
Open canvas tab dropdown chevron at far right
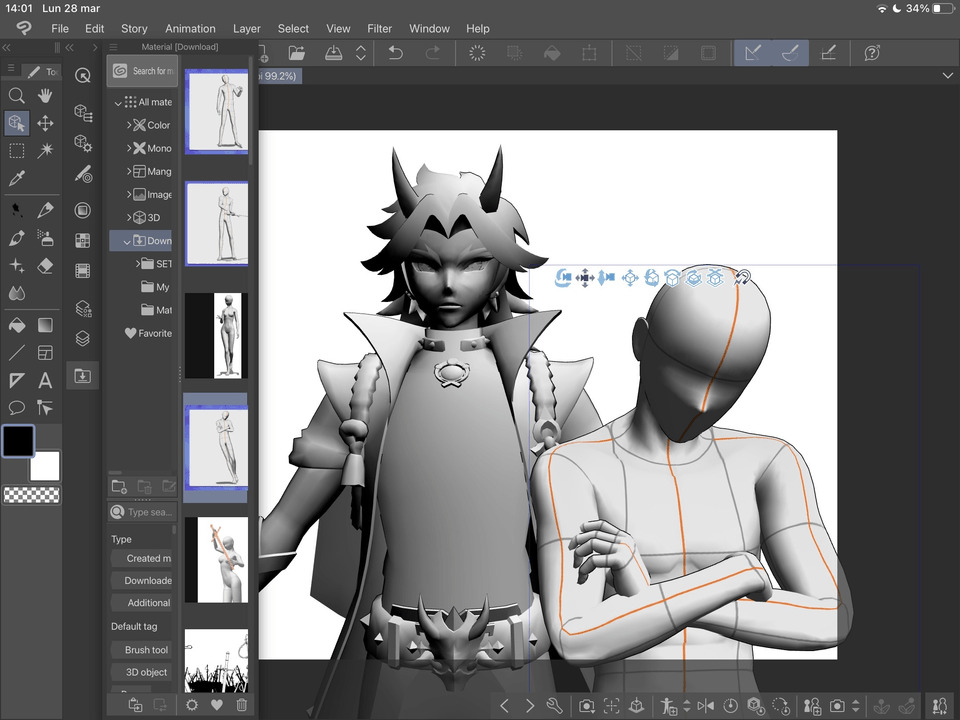coord(947,75)
